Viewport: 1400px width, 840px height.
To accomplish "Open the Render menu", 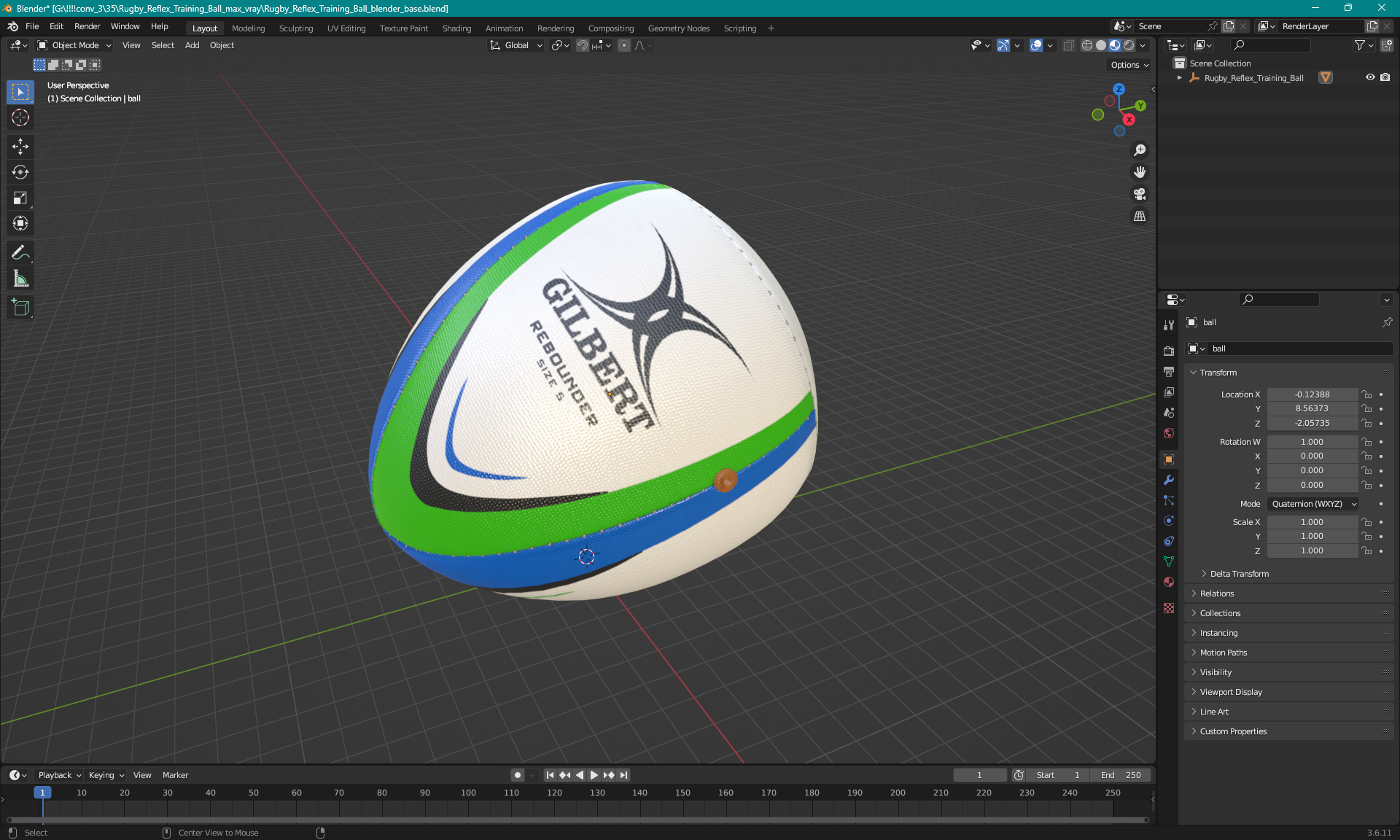I will click(87, 26).
